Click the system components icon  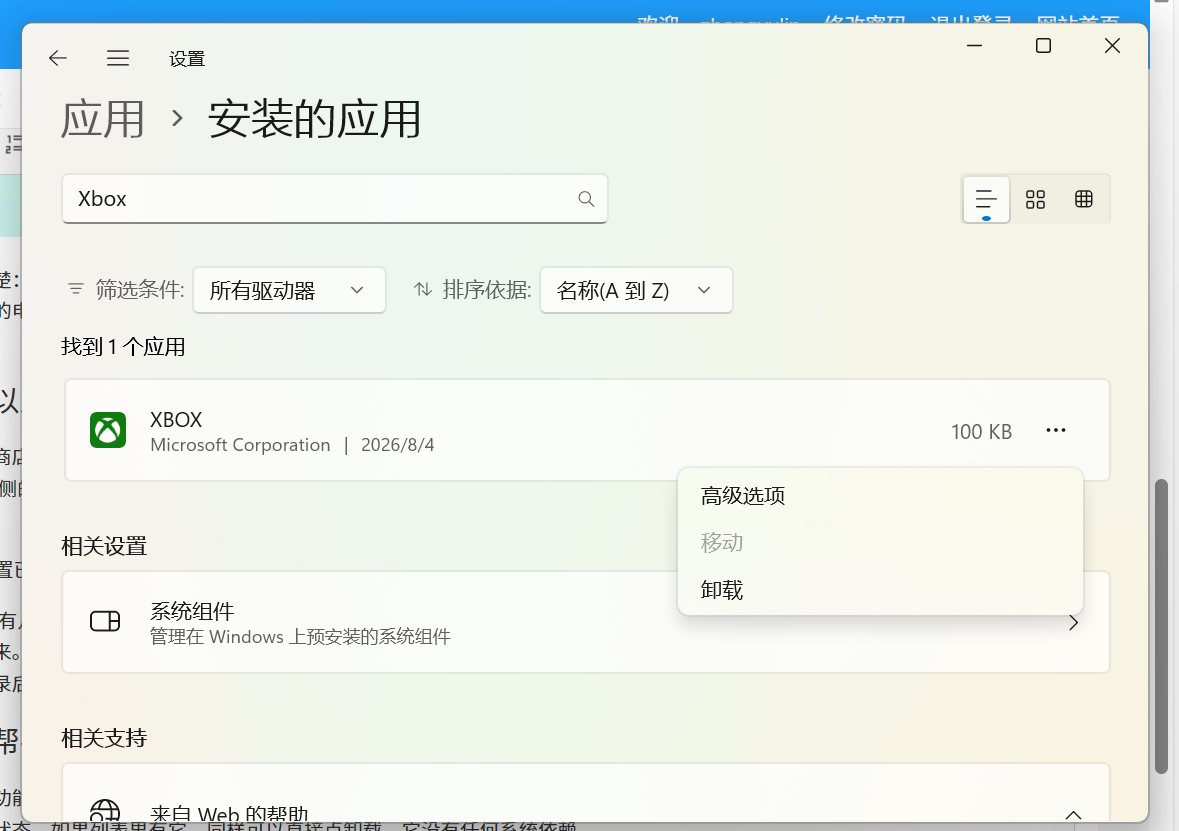[x=105, y=621]
